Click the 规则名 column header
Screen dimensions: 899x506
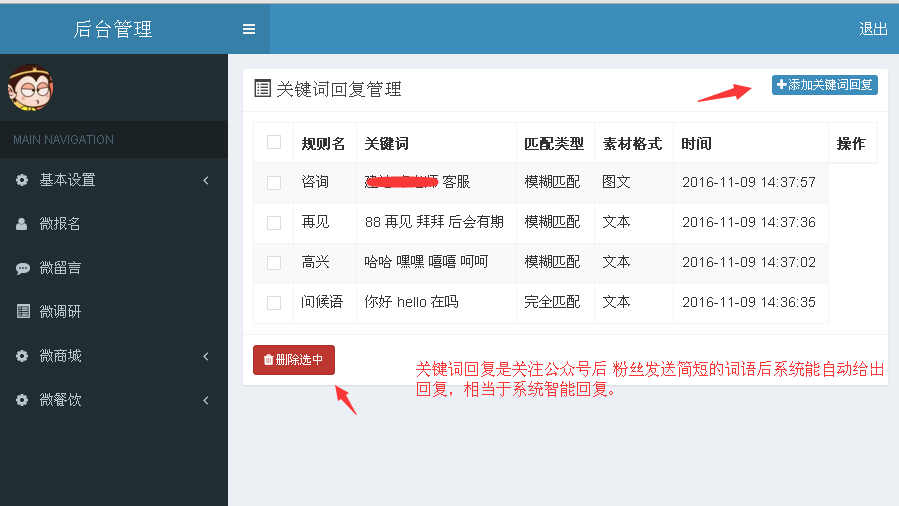click(x=323, y=143)
